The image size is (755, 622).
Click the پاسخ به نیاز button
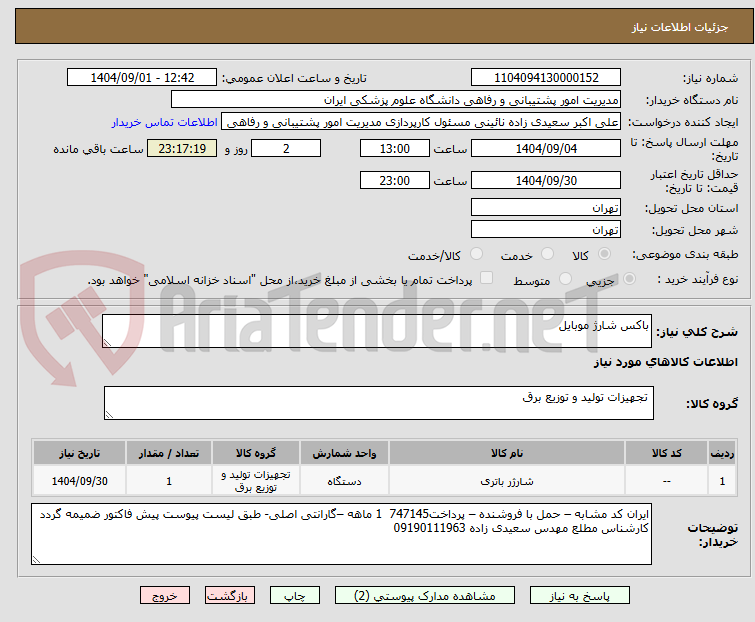pyautogui.click(x=579, y=596)
